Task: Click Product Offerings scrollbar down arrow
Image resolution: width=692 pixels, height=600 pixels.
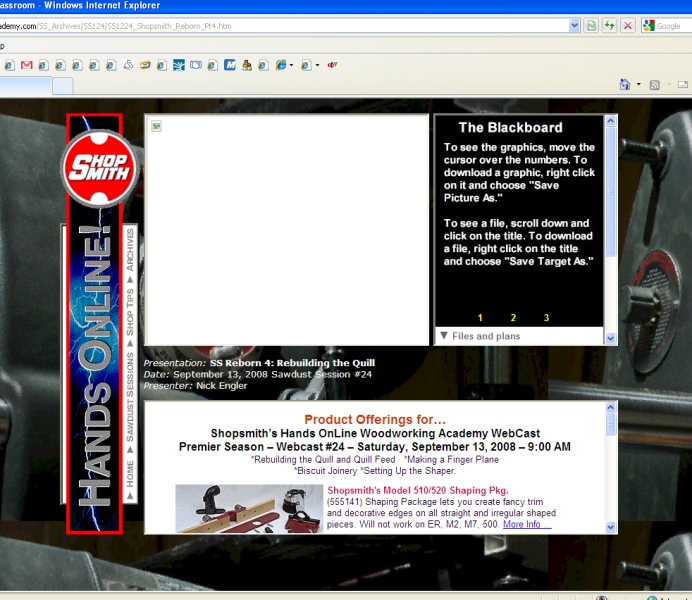Action: pyautogui.click(x=610, y=527)
